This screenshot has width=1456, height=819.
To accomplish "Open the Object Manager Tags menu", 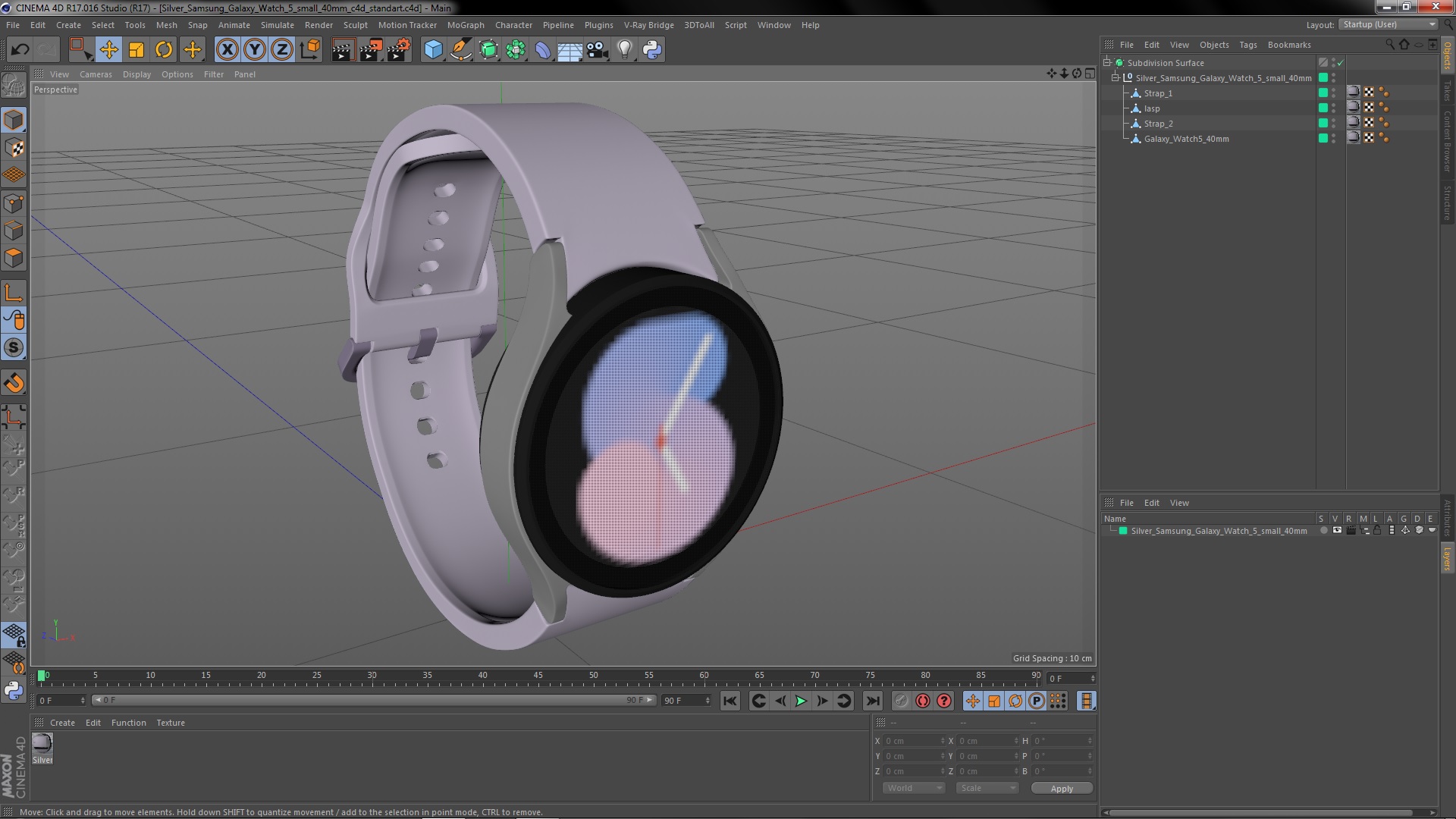I will (x=1247, y=45).
